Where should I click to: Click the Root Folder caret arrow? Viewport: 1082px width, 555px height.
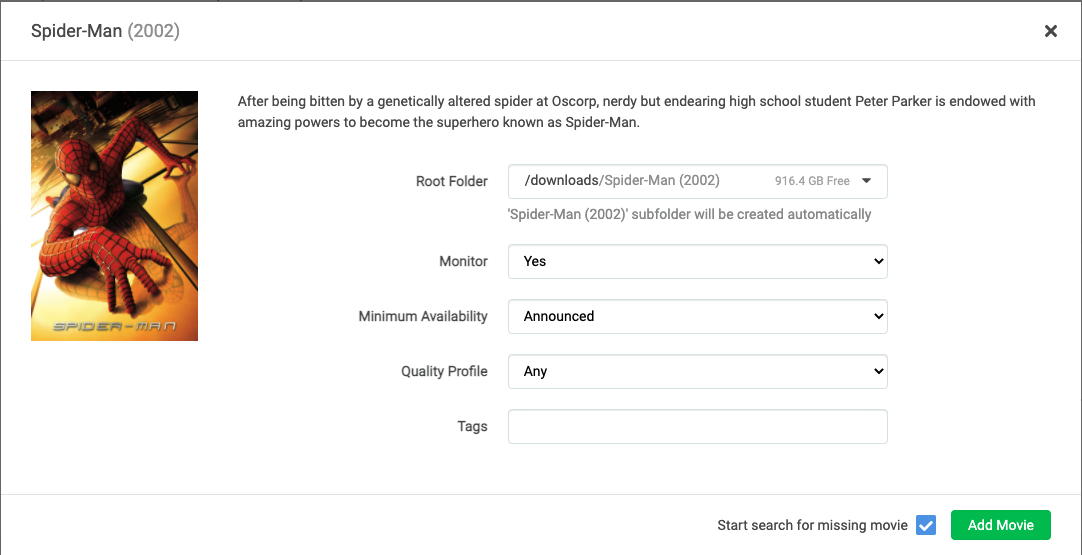pyautogui.click(x=867, y=181)
